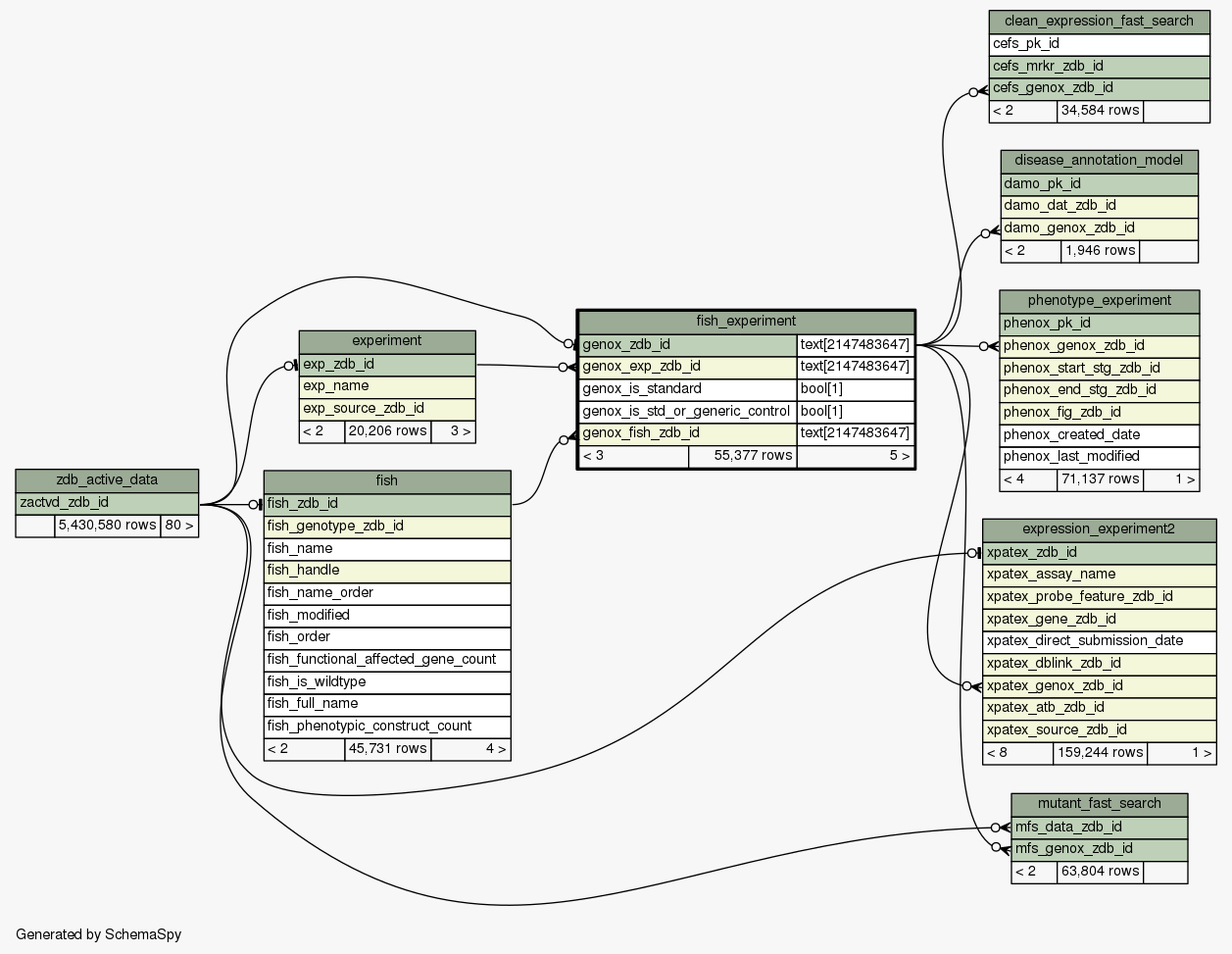Click the xpatex_genox_zdb_id column
The height and width of the screenshot is (954, 1232).
pos(1099,686)
